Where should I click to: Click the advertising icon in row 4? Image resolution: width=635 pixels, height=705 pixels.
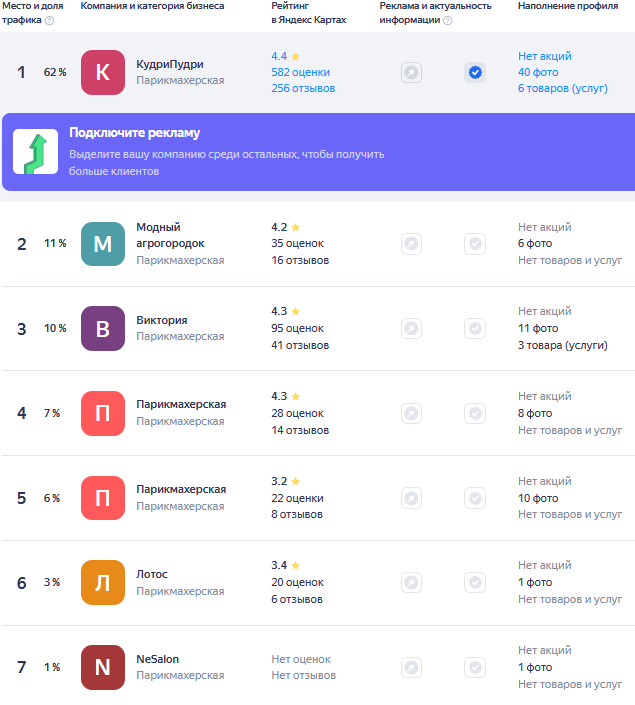click(x=411, y=413)
